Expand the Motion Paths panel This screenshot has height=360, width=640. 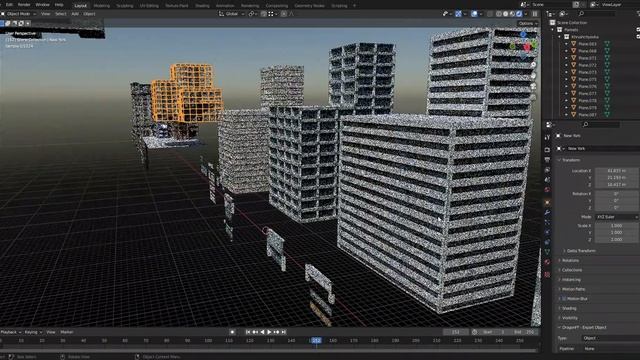[x=573, y=289]
